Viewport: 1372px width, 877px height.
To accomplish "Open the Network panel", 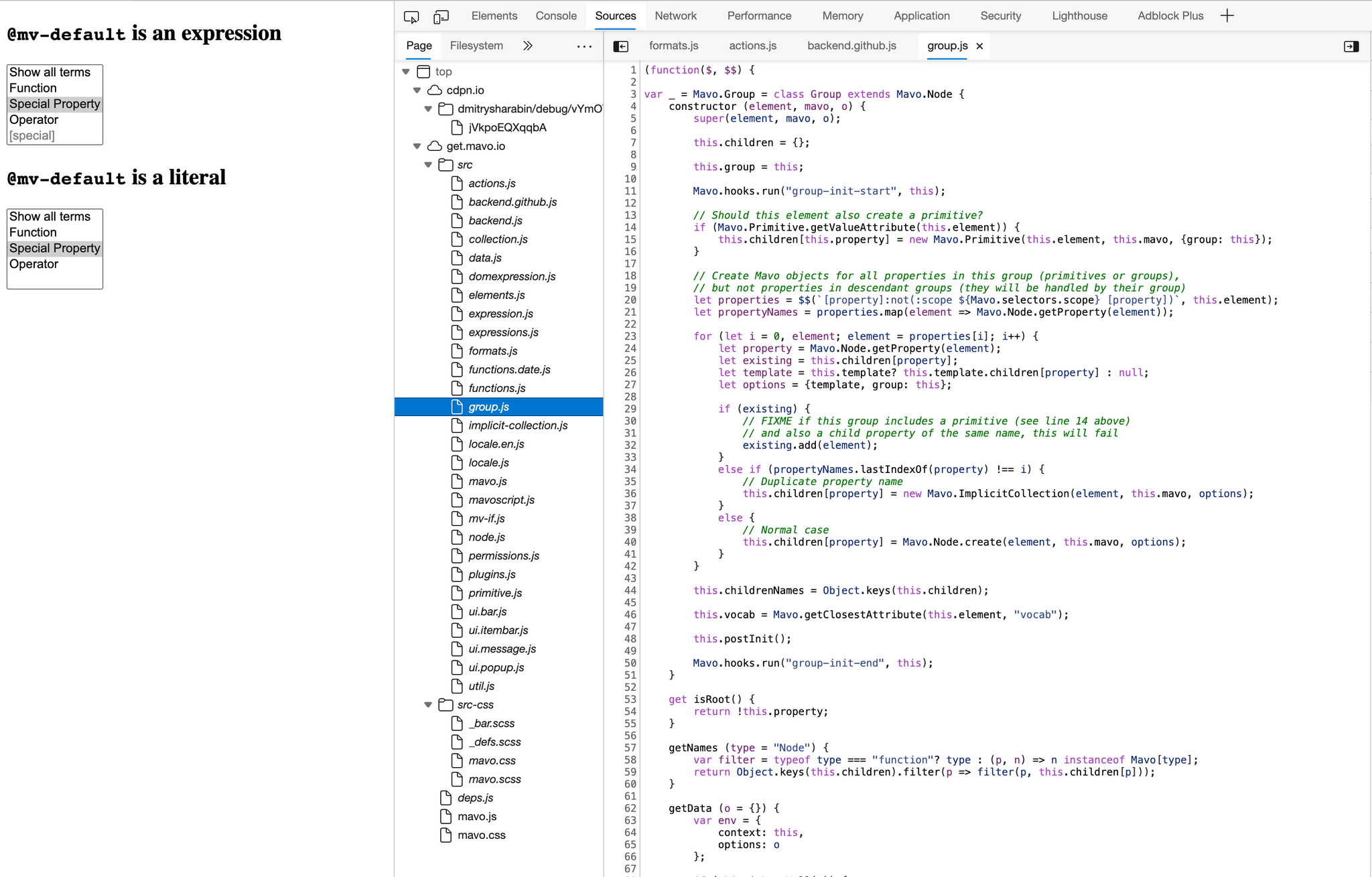I will (x=676, y=15).
